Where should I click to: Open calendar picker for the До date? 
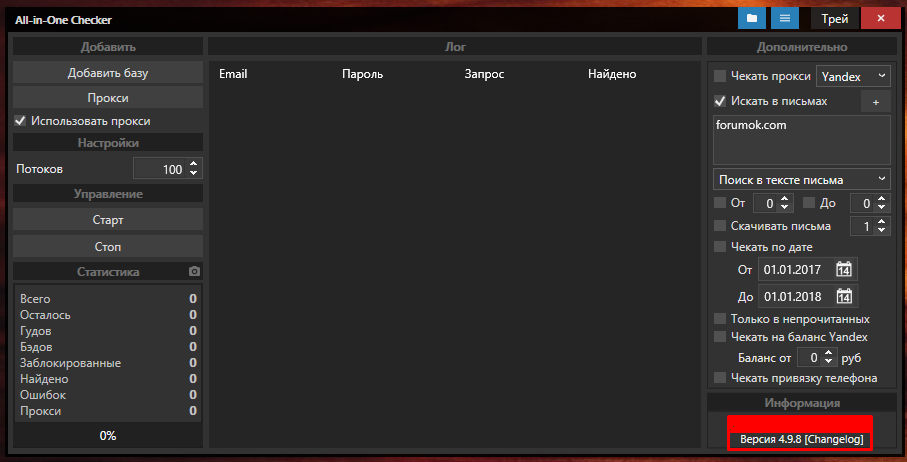pos(844,296)
